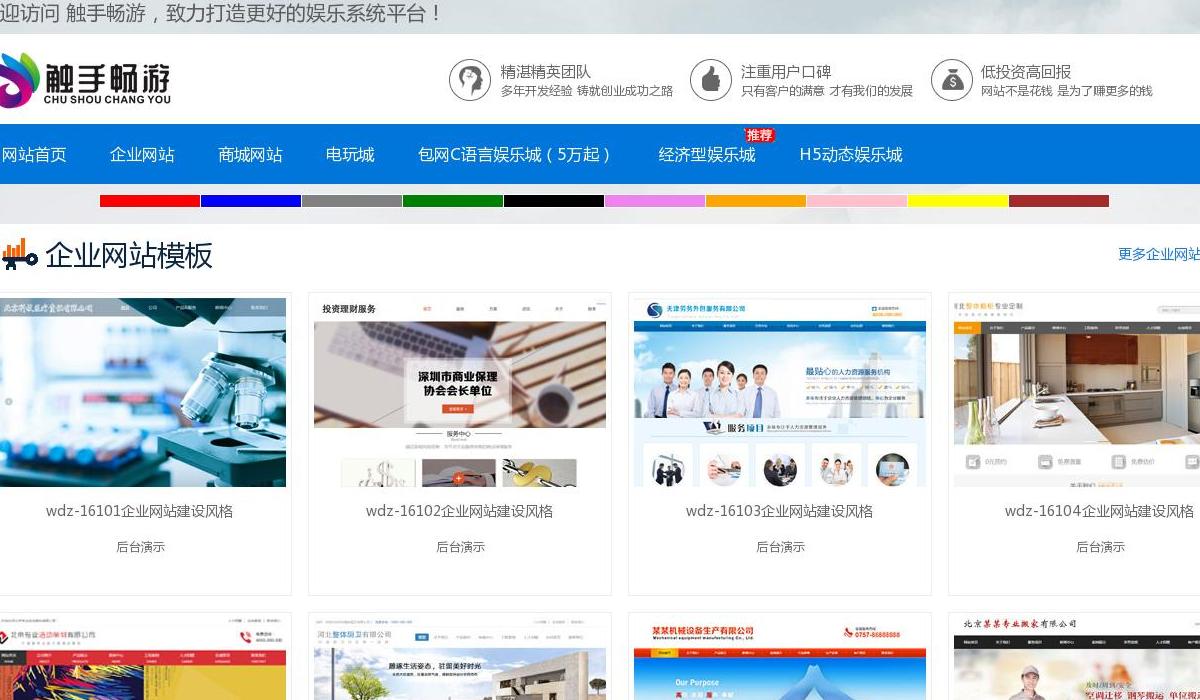Select the green color swatch
The image size is (1200, 700).
pyautogui.click(x=453, y=201)
